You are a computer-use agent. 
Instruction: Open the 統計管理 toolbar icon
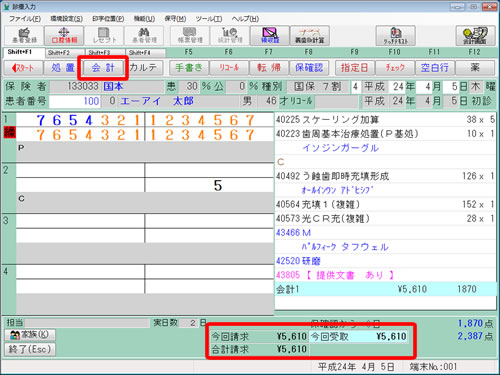[230, 35]
